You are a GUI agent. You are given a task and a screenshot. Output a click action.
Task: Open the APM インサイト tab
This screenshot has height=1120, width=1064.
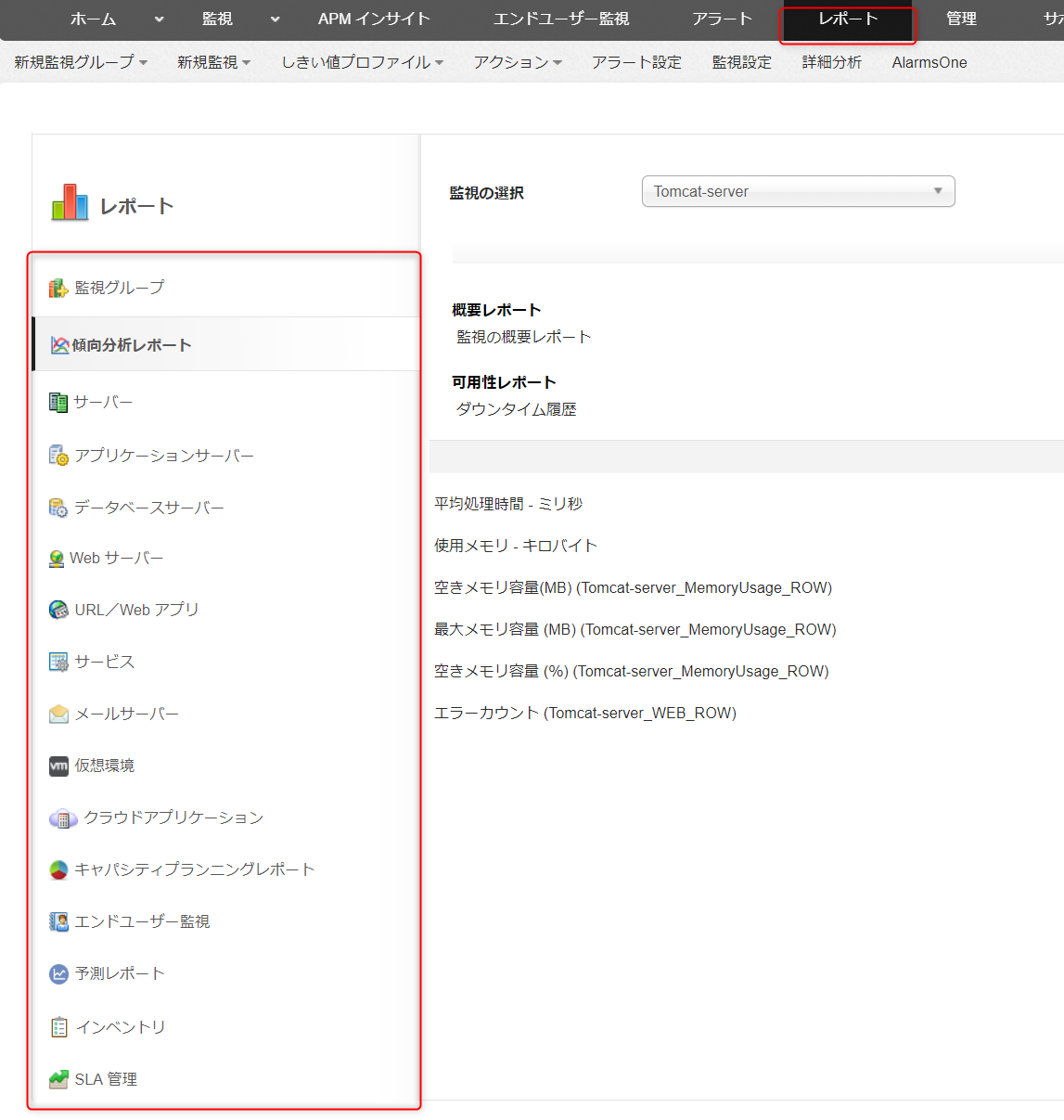[x=374, y=19]
